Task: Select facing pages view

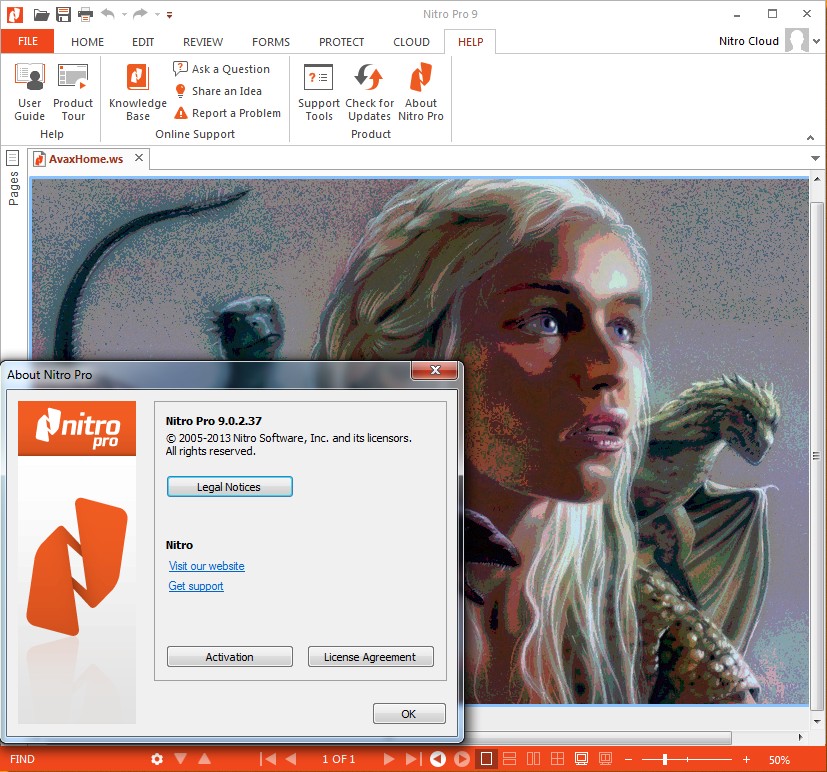Action: click(533, 759)
